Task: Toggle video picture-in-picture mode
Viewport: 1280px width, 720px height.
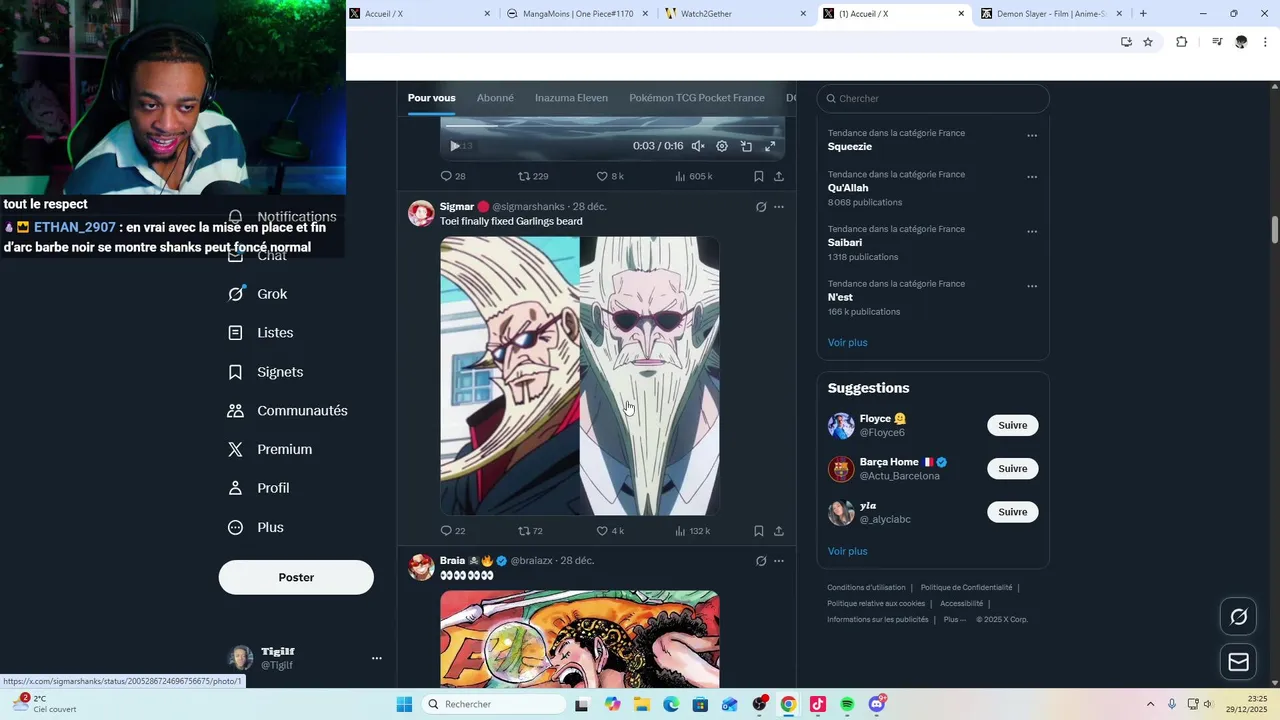Action: tap(746, 146)
